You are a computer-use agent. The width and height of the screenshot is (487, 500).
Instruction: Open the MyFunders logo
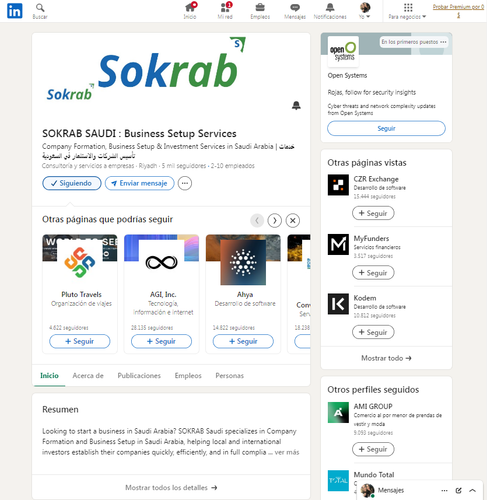338,244
